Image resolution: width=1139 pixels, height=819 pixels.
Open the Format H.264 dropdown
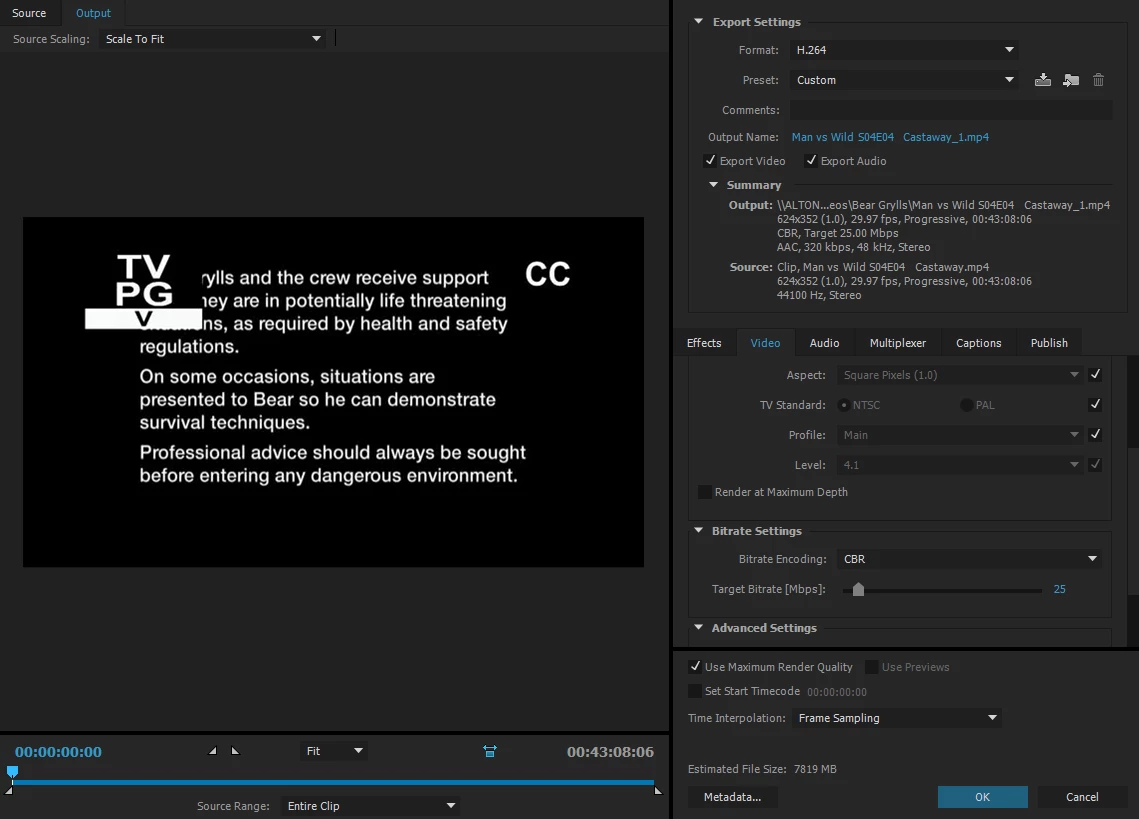pos(904,49)
